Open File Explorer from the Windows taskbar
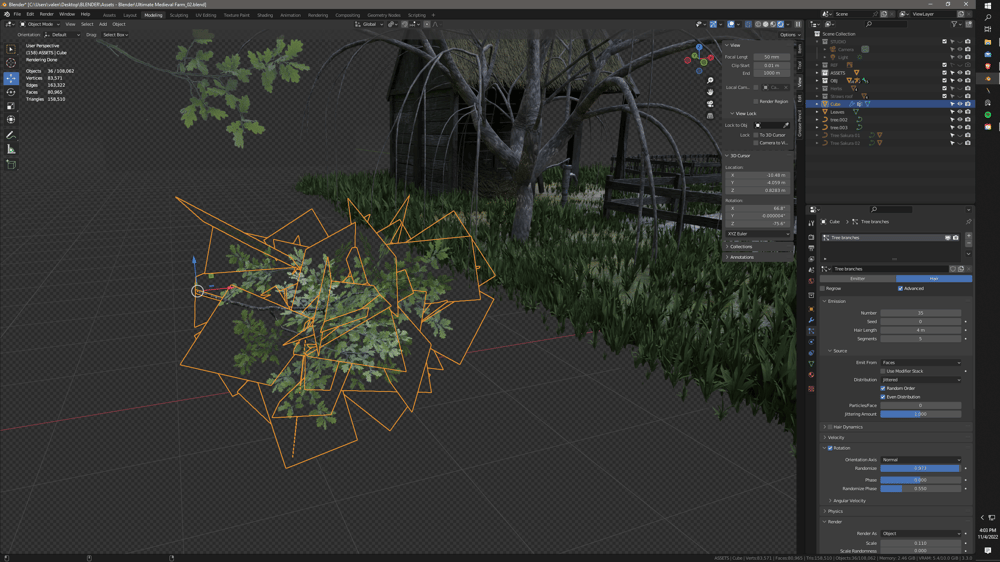Image resolution: width=1000 pixels, height=562 pixels. [x=988, y=42]
